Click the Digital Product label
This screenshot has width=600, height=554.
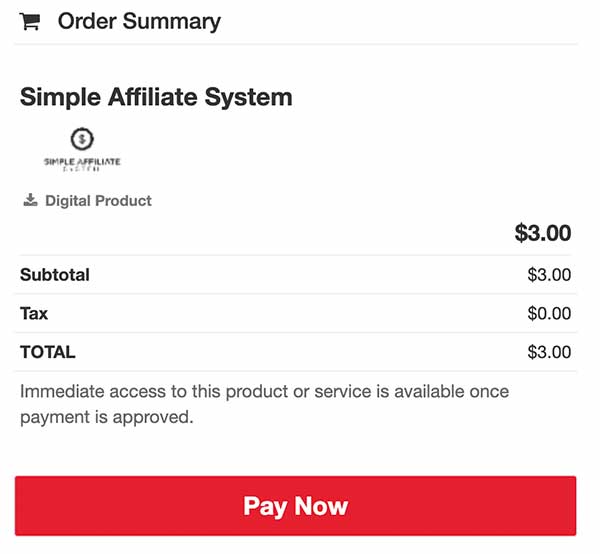[x=98, y=200]
